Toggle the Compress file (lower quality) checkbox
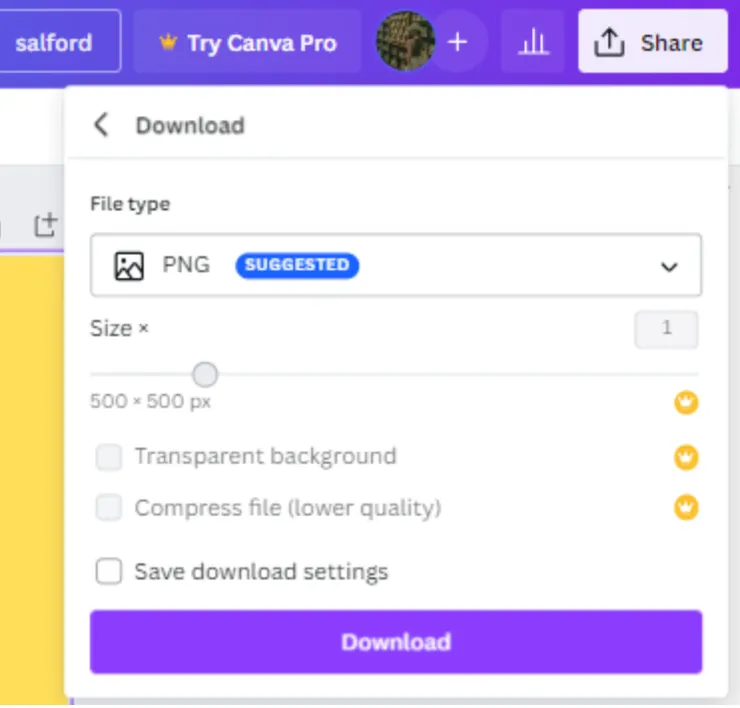 pyautogui.click(x=108, y=508)
